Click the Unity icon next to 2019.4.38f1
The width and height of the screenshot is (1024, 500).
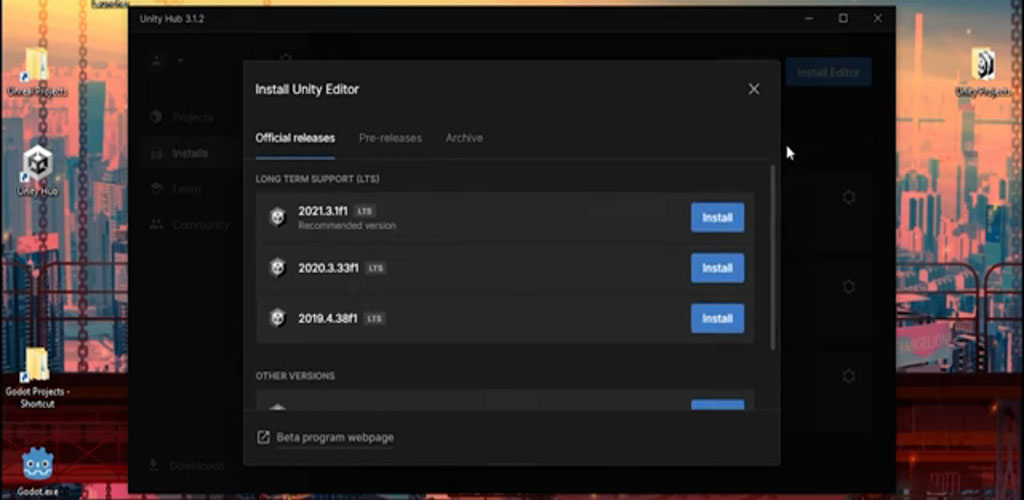click(278, 318)
